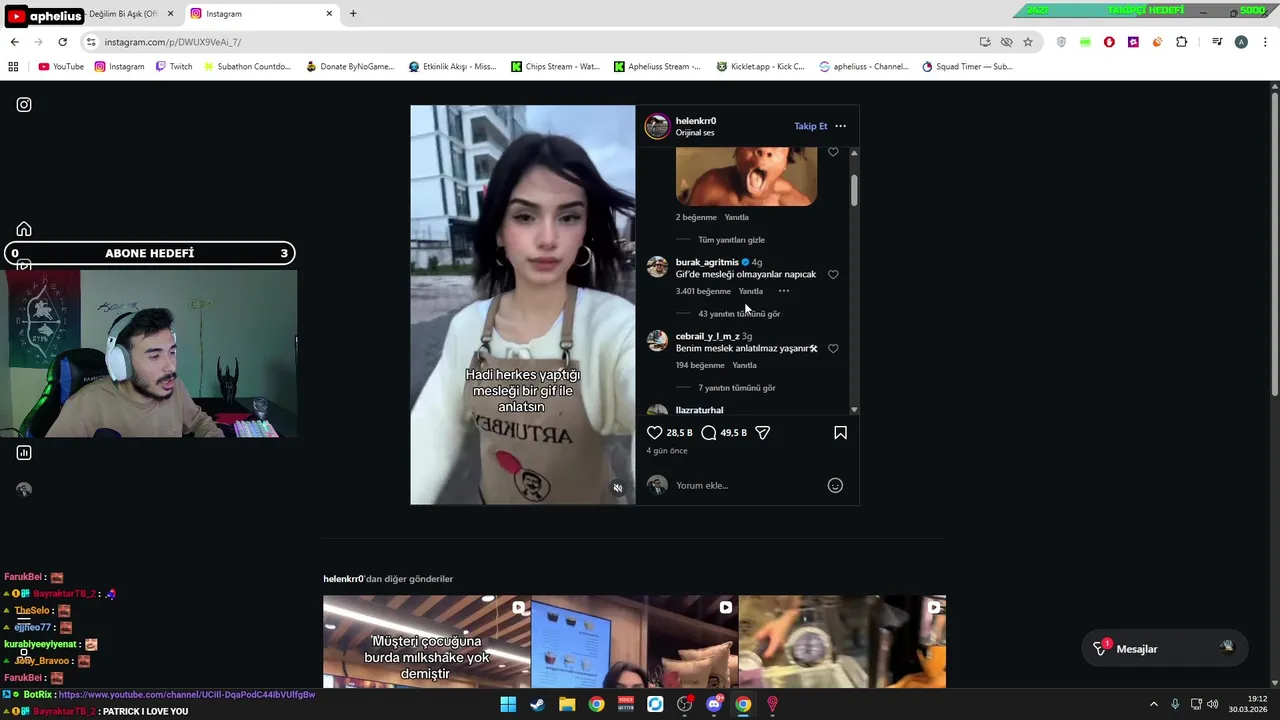The width and height of the screenshot is (1280, 720).
Task: Click the Instagram logo in the sidebar
Action: [x=24, y=105]
